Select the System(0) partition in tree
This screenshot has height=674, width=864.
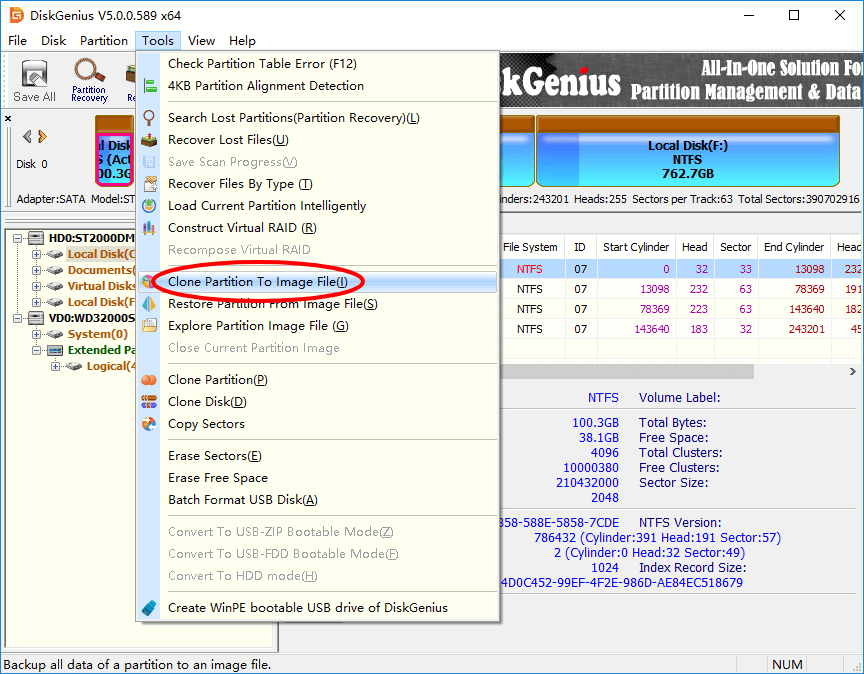(98, 334)
